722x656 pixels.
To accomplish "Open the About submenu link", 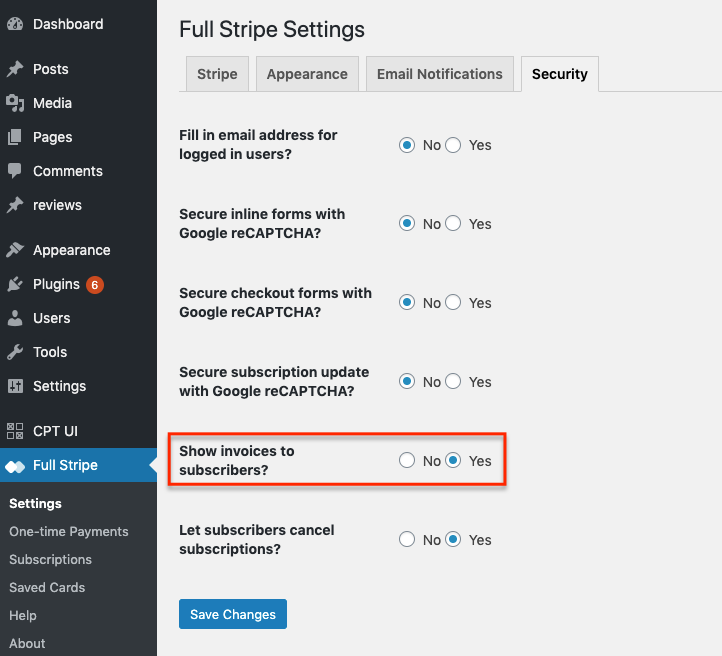I will 27,644.
